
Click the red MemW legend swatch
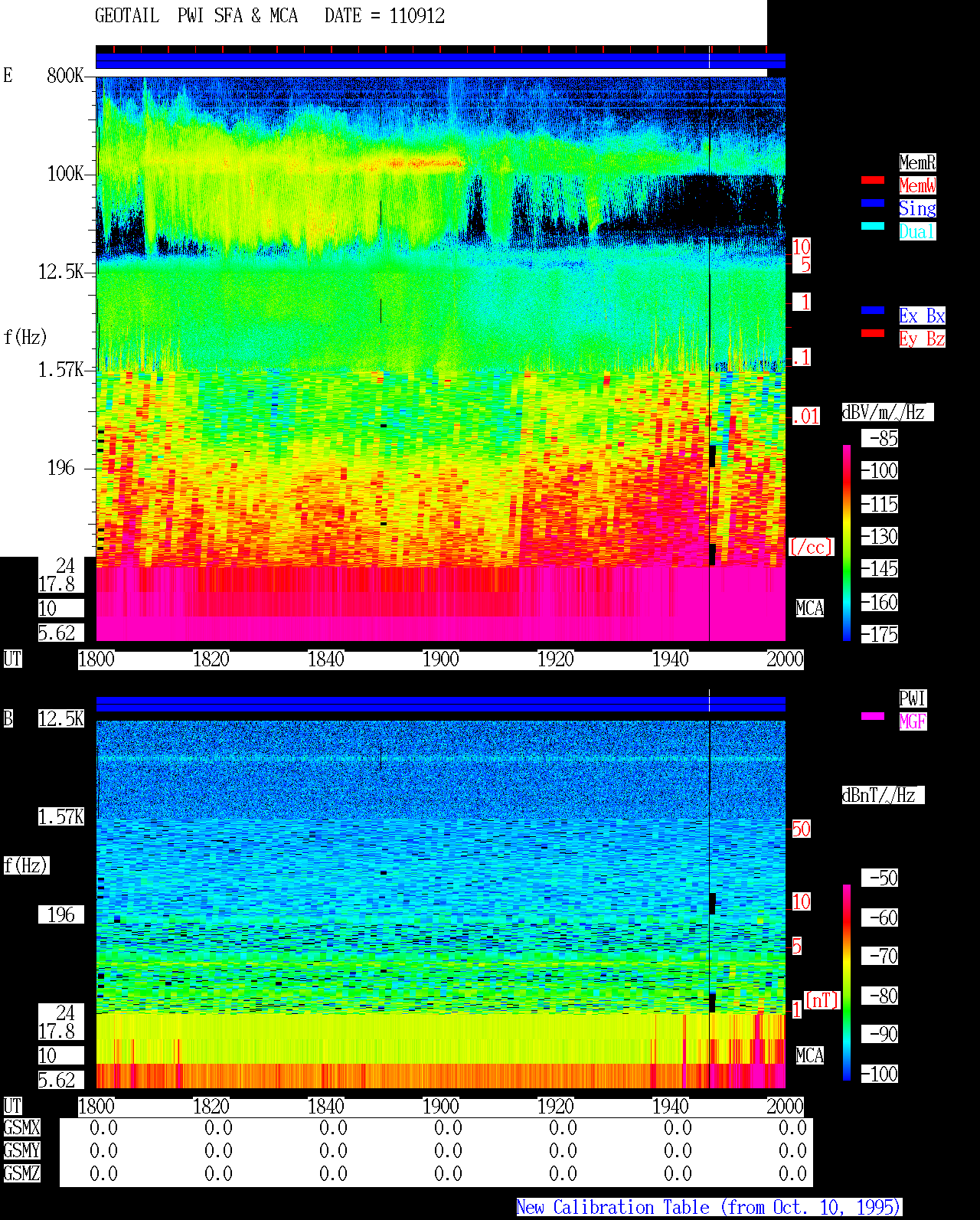click(873, 180)
